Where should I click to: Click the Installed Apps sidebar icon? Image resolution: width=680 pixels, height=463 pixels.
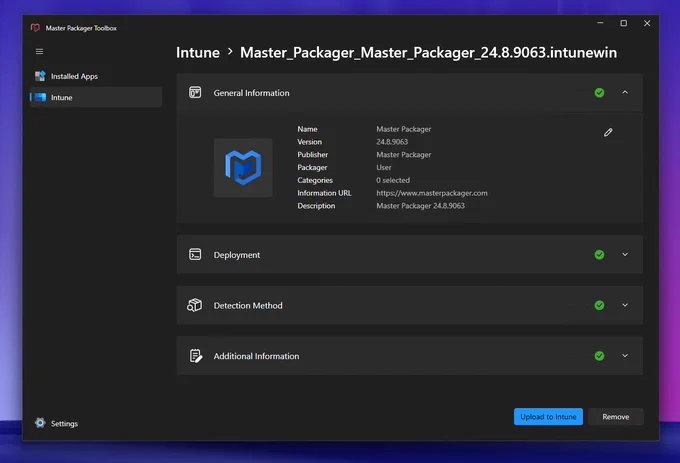pyautogui.click(x=40, y=76)
